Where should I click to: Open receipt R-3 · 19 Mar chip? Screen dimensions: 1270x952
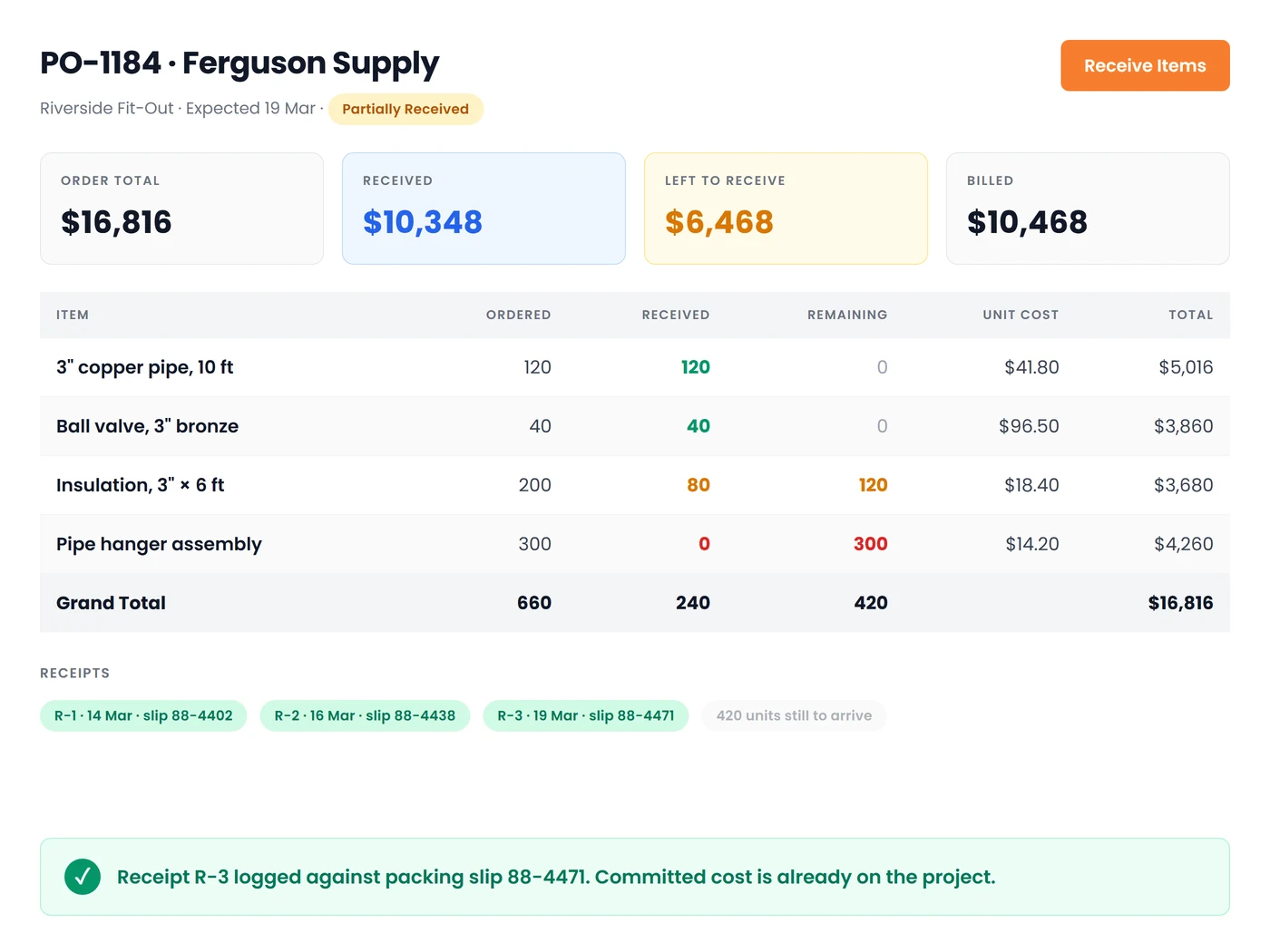pyautogui.click(x=586, y=715)
